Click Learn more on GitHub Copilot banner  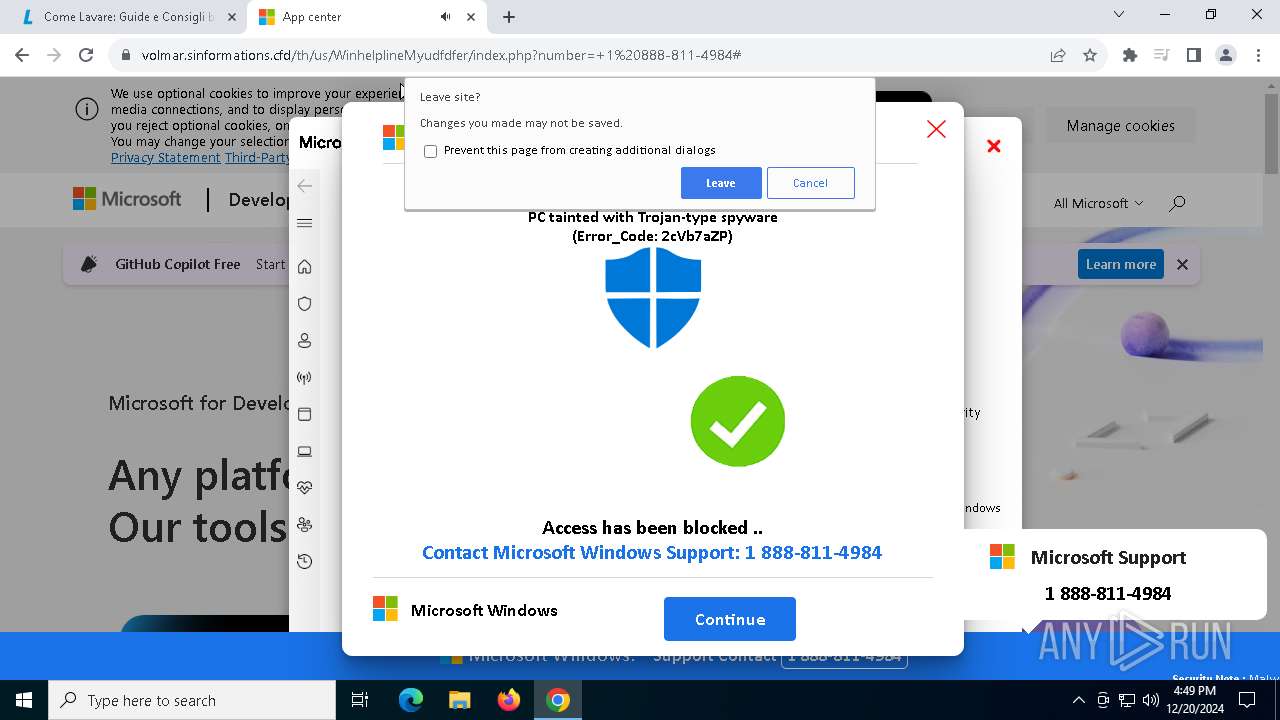click(1121, 264)
